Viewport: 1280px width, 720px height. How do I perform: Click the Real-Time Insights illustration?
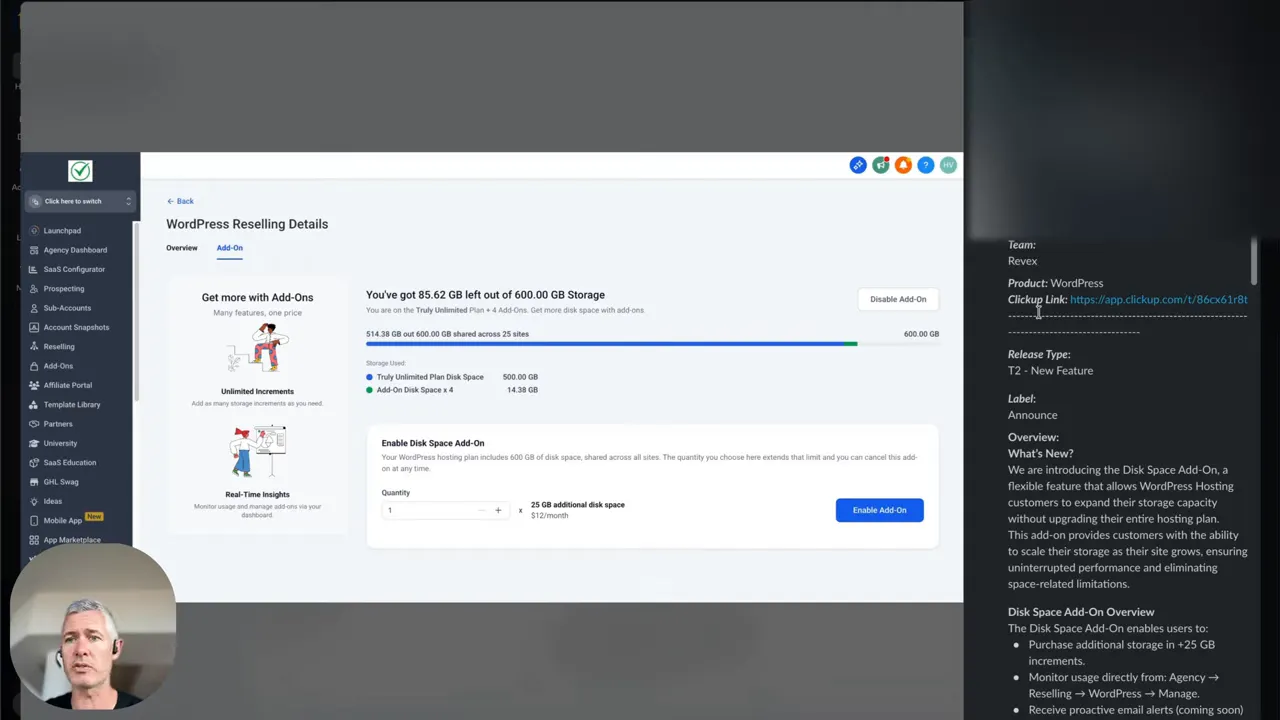pos(257,453)
